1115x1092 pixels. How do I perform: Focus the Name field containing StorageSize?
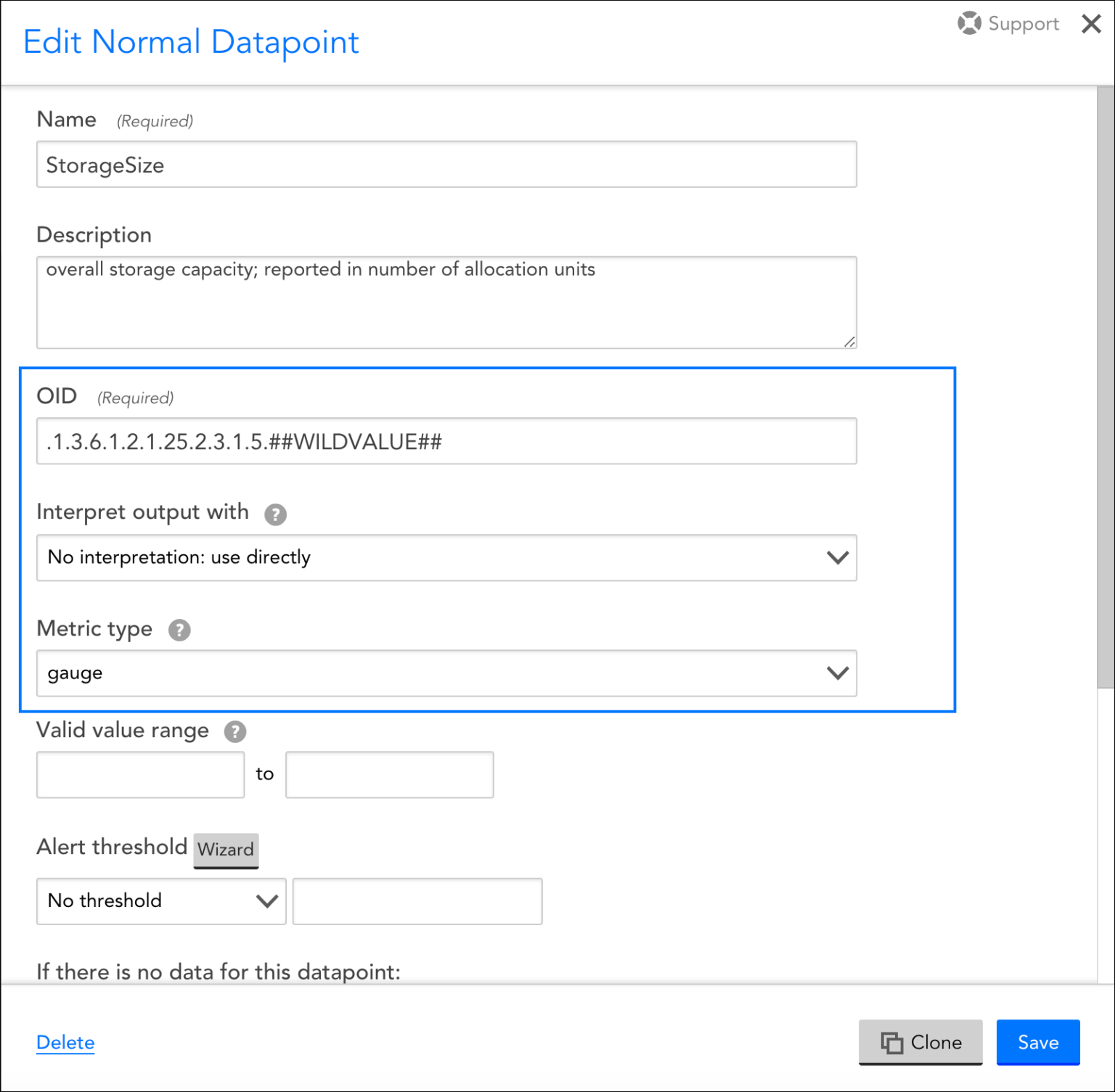click(x=446, y=165)
